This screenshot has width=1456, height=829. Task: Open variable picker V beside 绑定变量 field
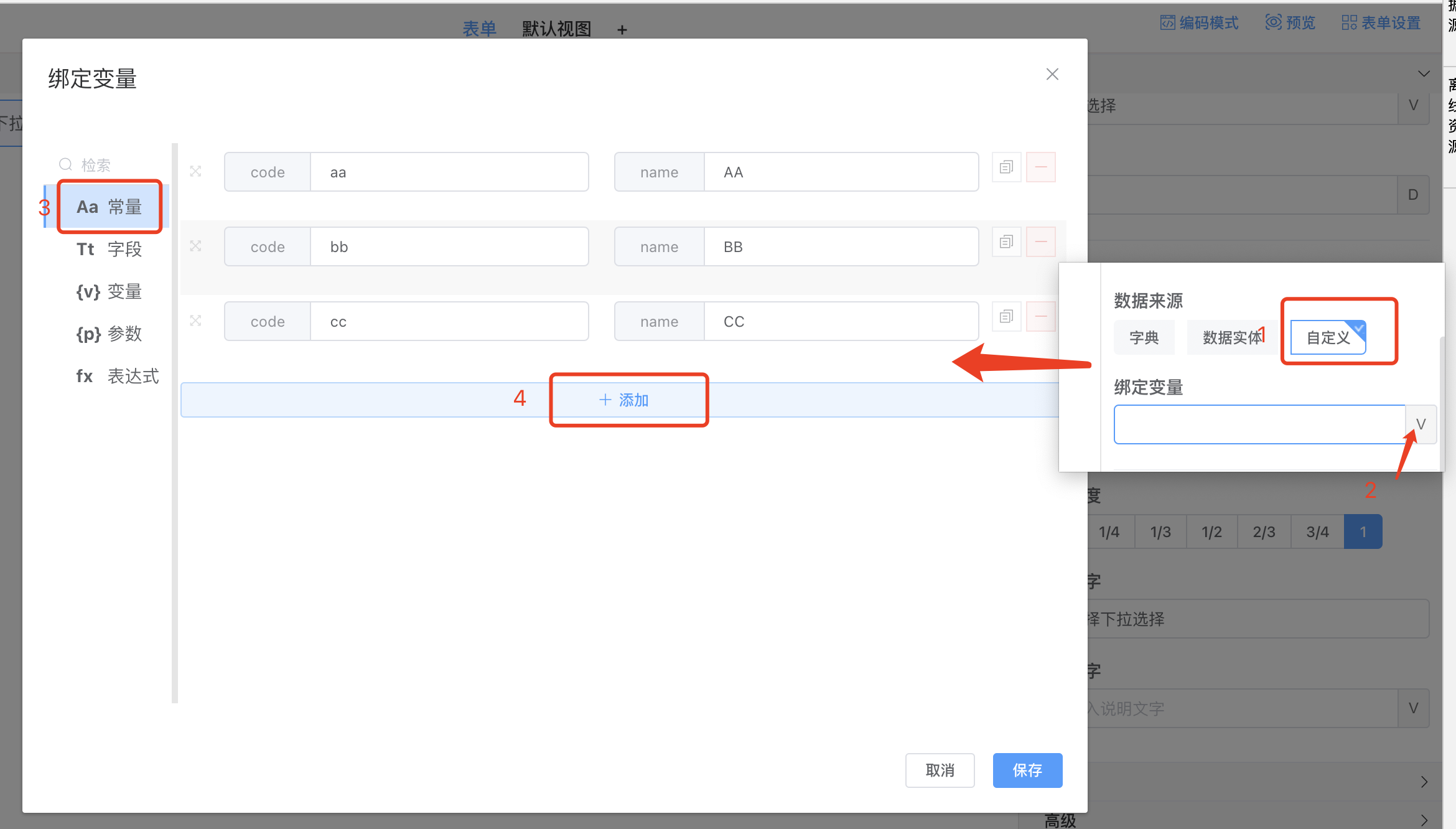pos(1421,424)
